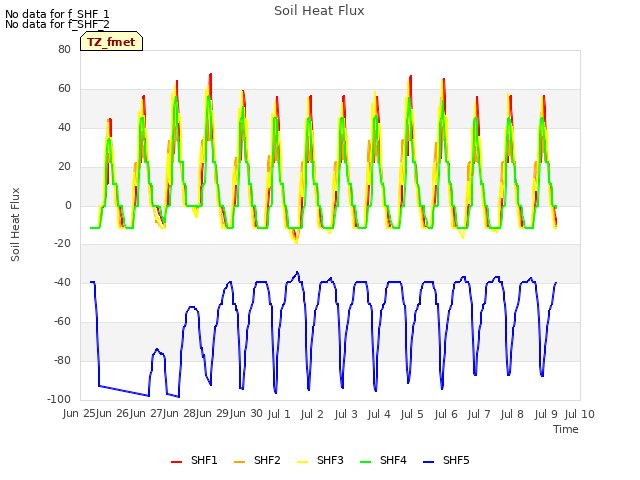Viewport: 640px width, 480px height.
Task: Select the SHF4 legend entry
Action: click(x=383, y=460)
